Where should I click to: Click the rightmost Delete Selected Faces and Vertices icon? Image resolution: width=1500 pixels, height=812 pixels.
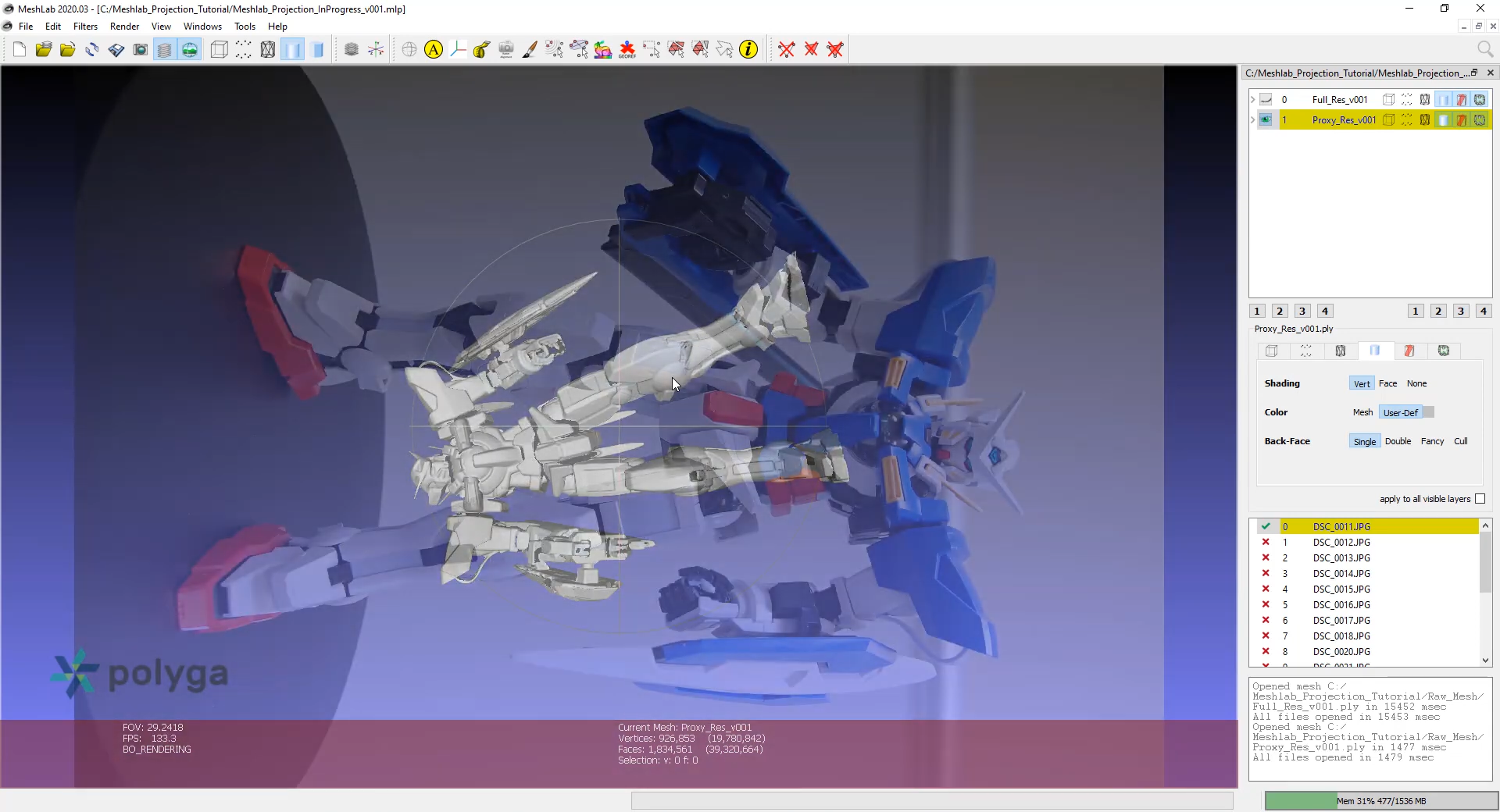pyautogui.click(x=835, y=50)
